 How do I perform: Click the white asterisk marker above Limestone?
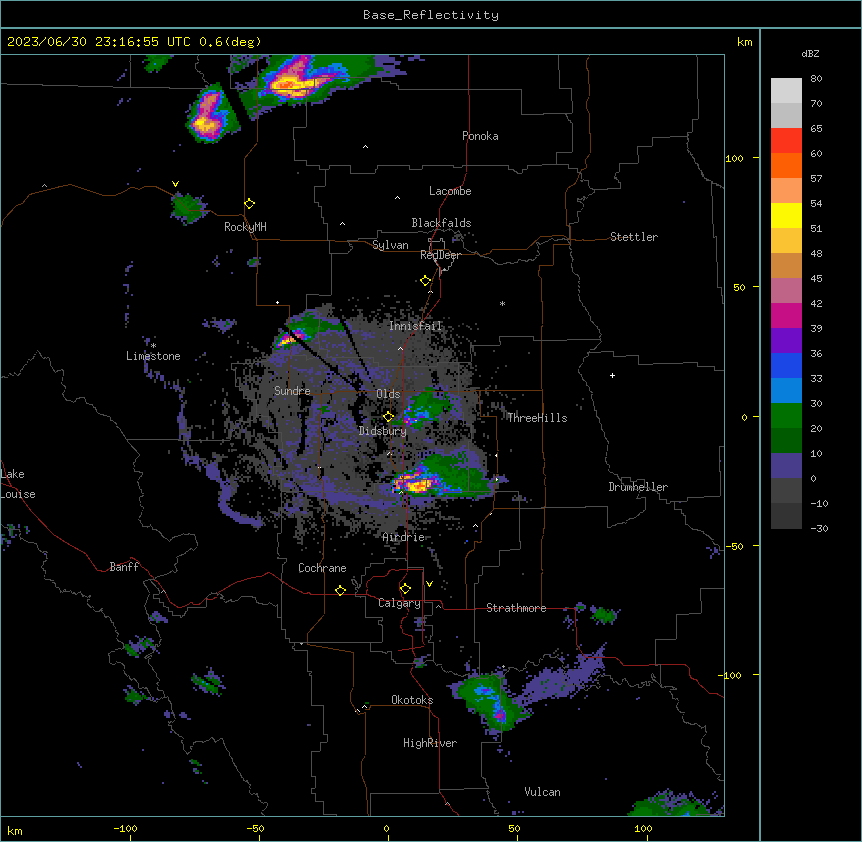click(x=153, y=346)
